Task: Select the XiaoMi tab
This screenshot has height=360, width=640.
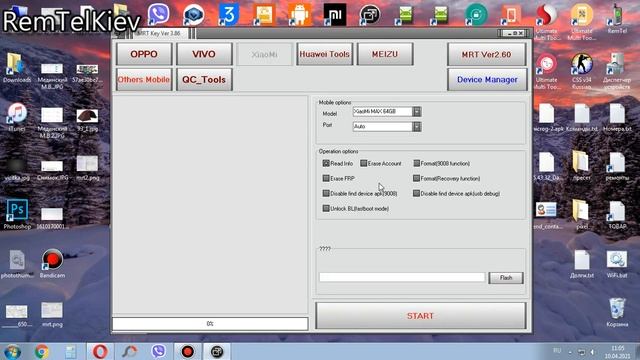Action: tap(264, 54)
